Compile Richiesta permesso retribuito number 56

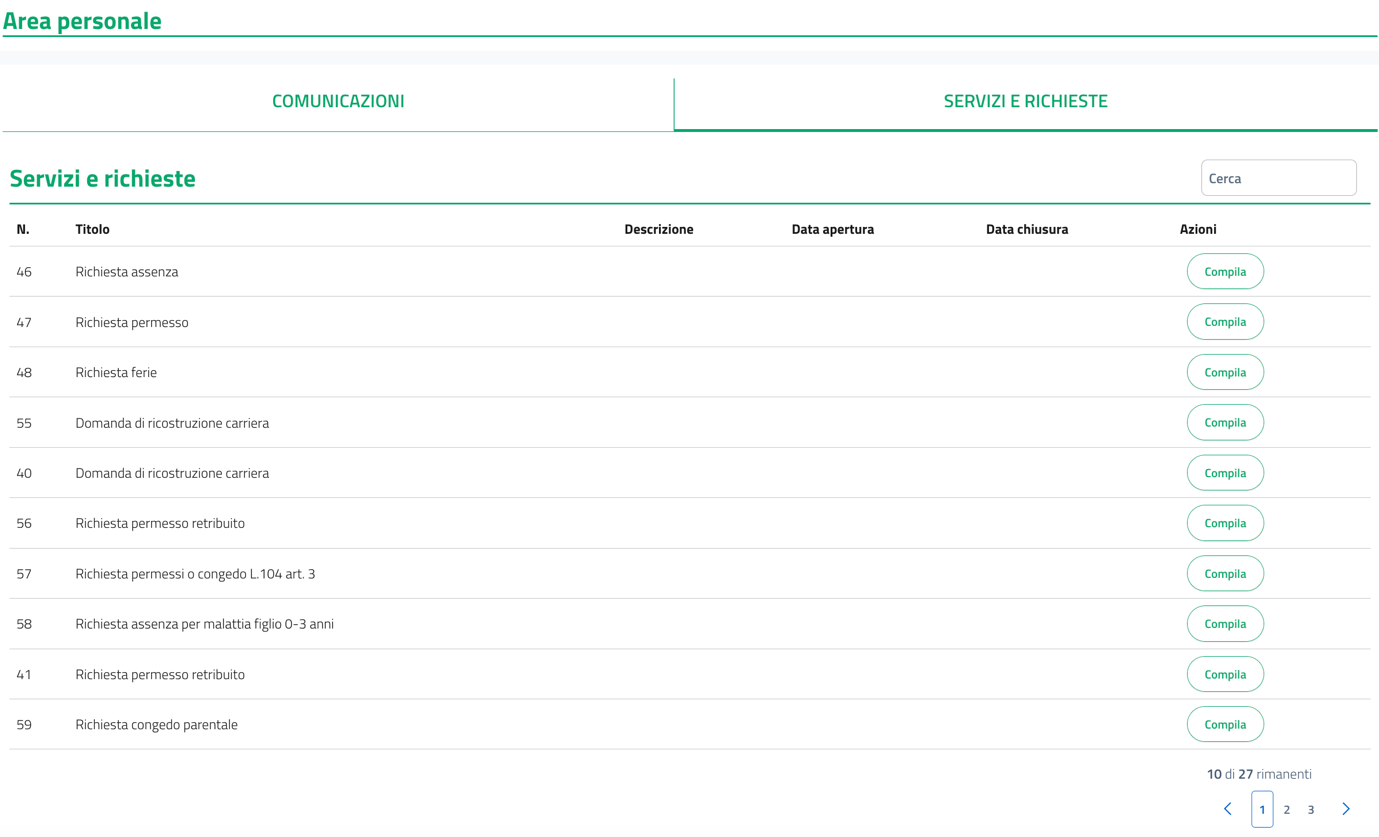click(1225, 523)
